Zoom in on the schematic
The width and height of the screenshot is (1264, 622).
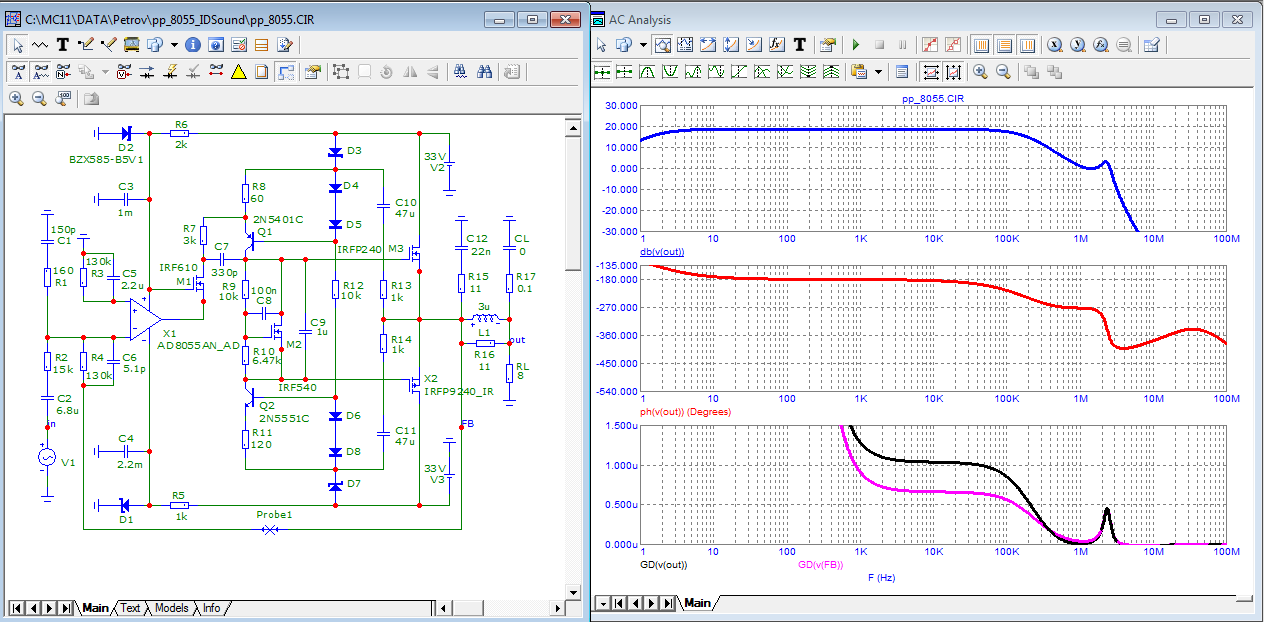tap(17, 98)
